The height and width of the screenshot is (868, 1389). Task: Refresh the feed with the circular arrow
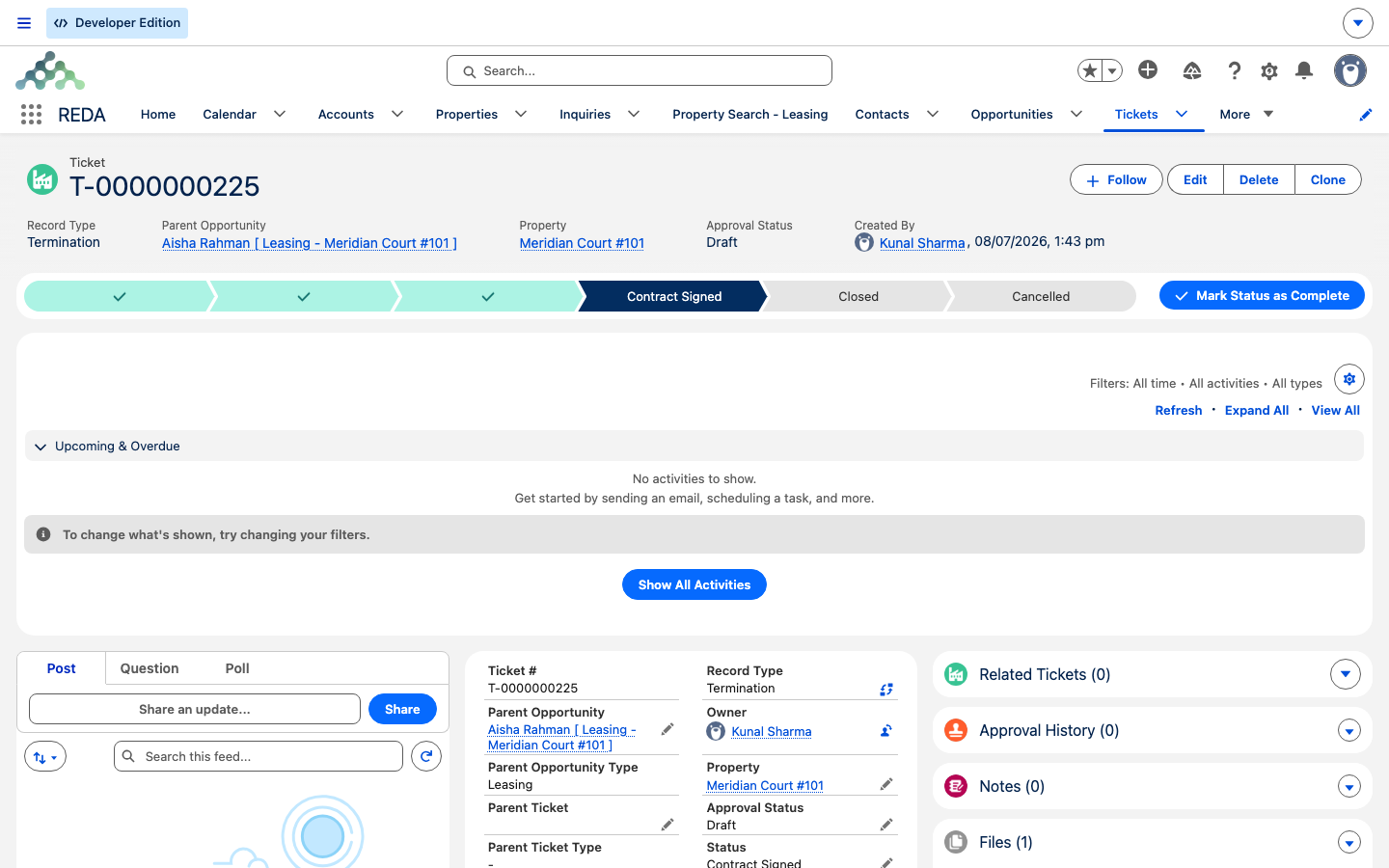pos(426,756)
